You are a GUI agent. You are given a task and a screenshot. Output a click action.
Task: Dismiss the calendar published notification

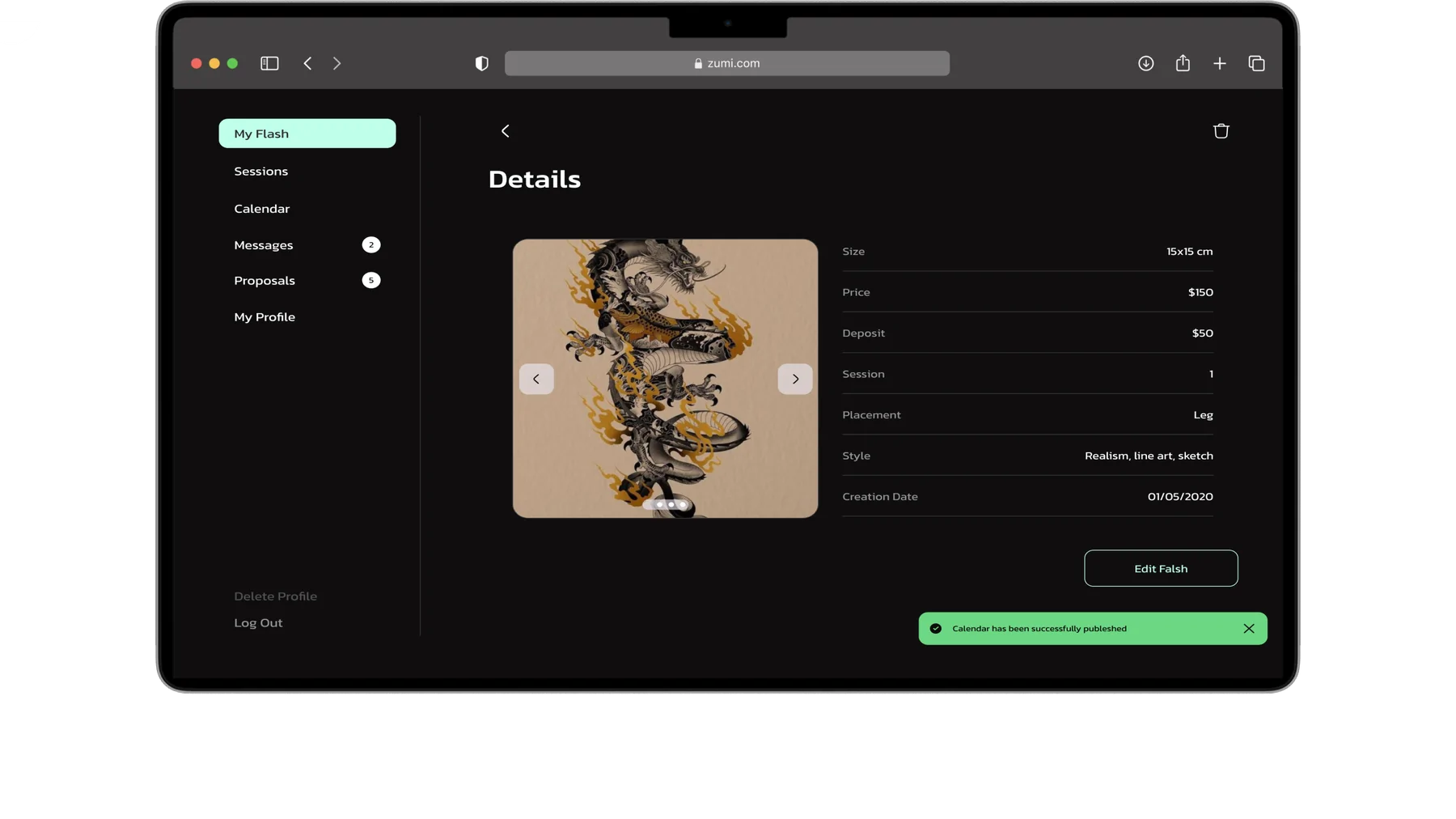click(1249, 629)
